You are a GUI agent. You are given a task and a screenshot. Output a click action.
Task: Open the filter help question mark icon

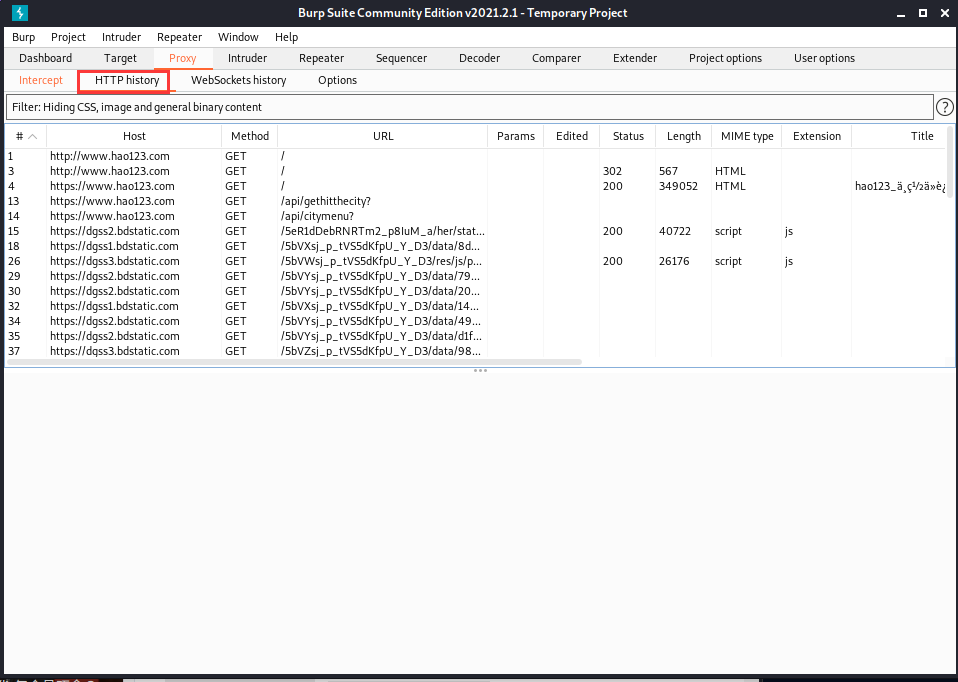click(945, 108)
